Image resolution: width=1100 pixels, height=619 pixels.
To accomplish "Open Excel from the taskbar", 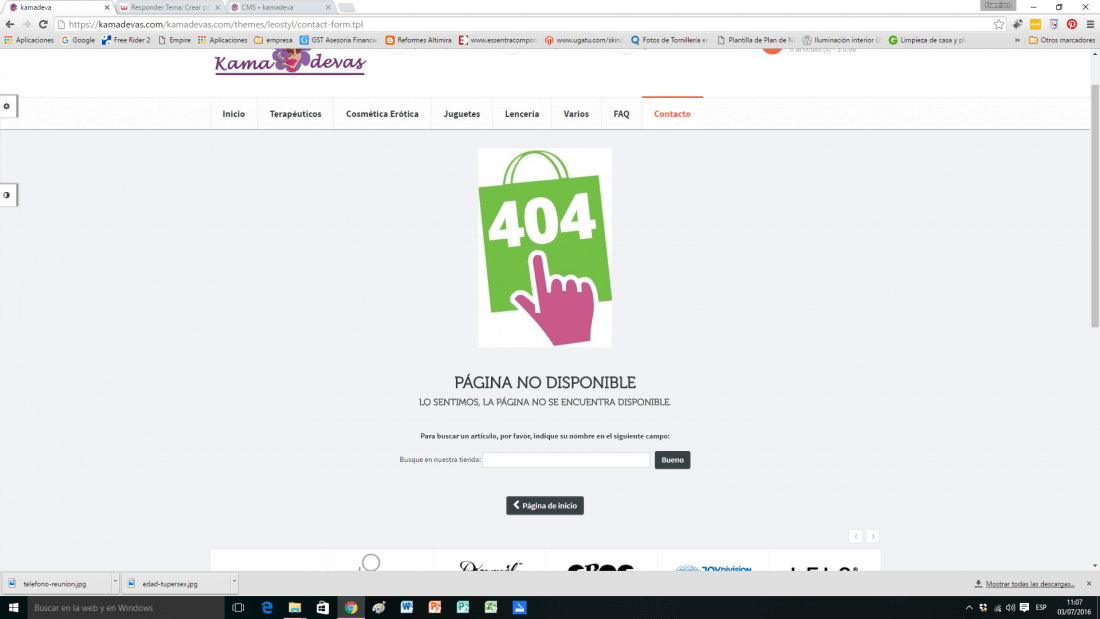I will pyautogui.click(x=491, y=608).
